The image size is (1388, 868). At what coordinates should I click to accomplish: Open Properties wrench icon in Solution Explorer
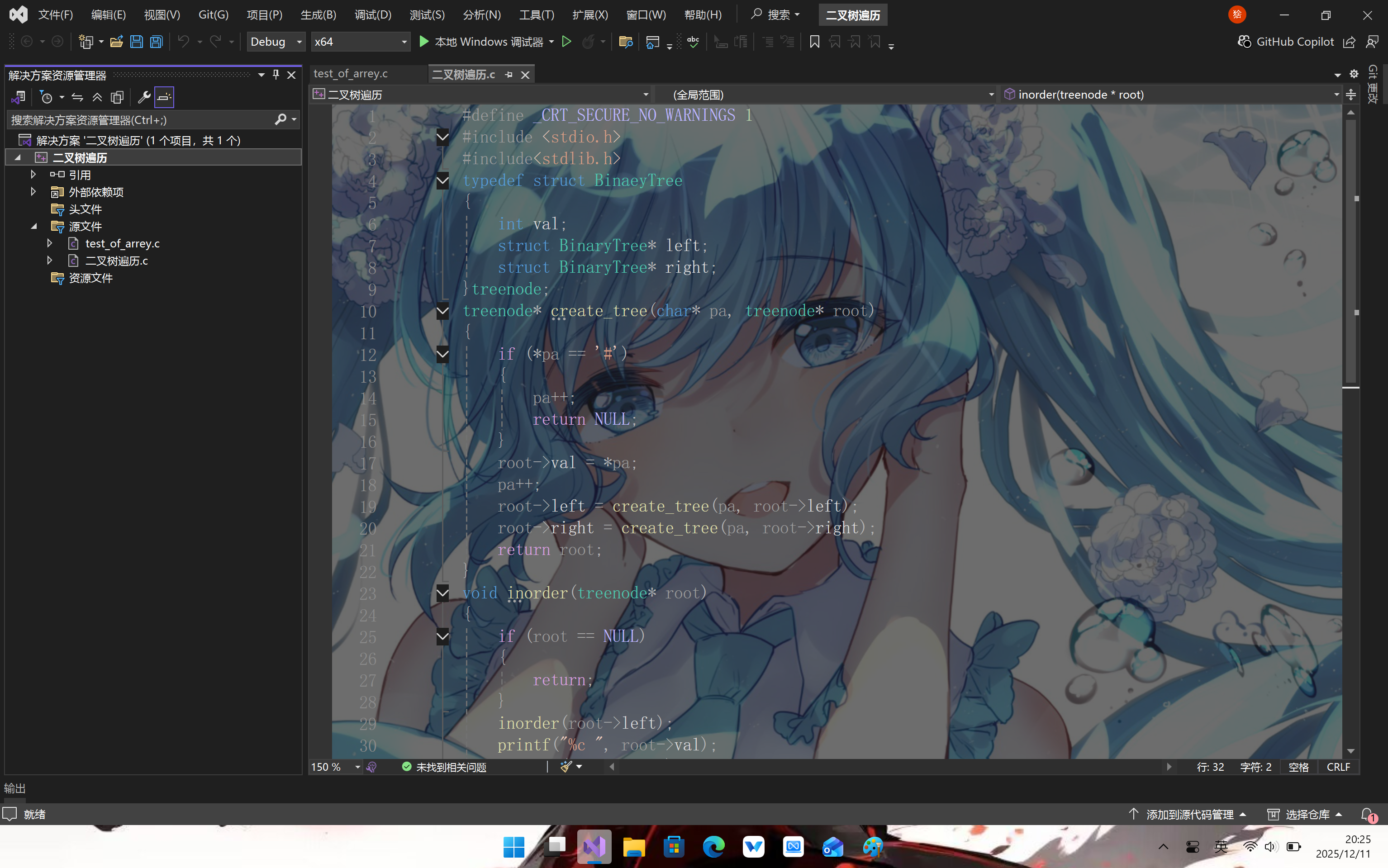pyautogui.click(x=144, y=98)
